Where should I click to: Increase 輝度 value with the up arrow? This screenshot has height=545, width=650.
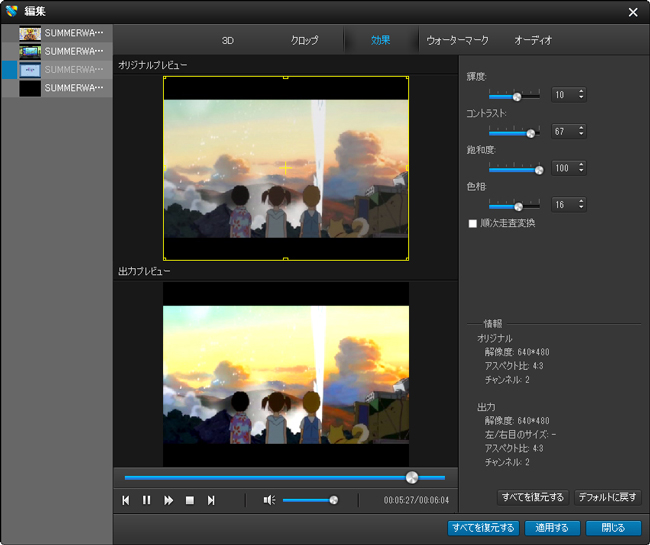click(x=581, y=91)
